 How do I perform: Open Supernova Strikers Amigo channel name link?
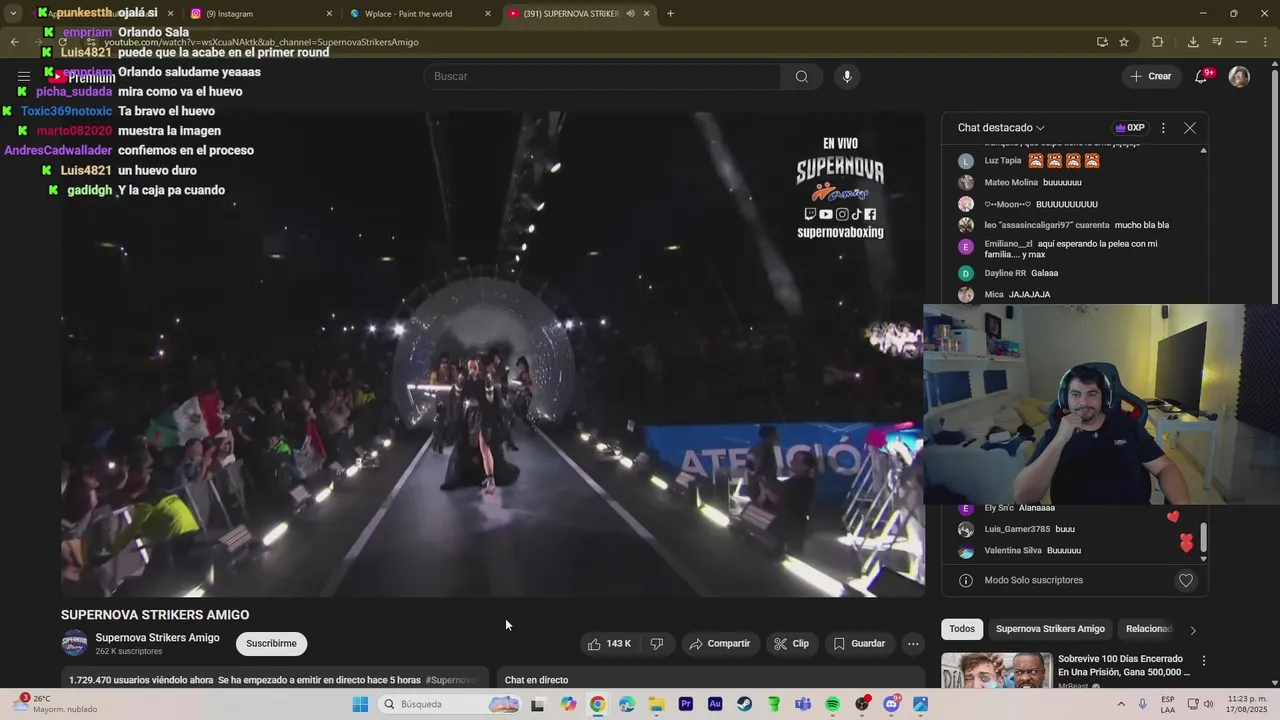(x=157, y=638)
